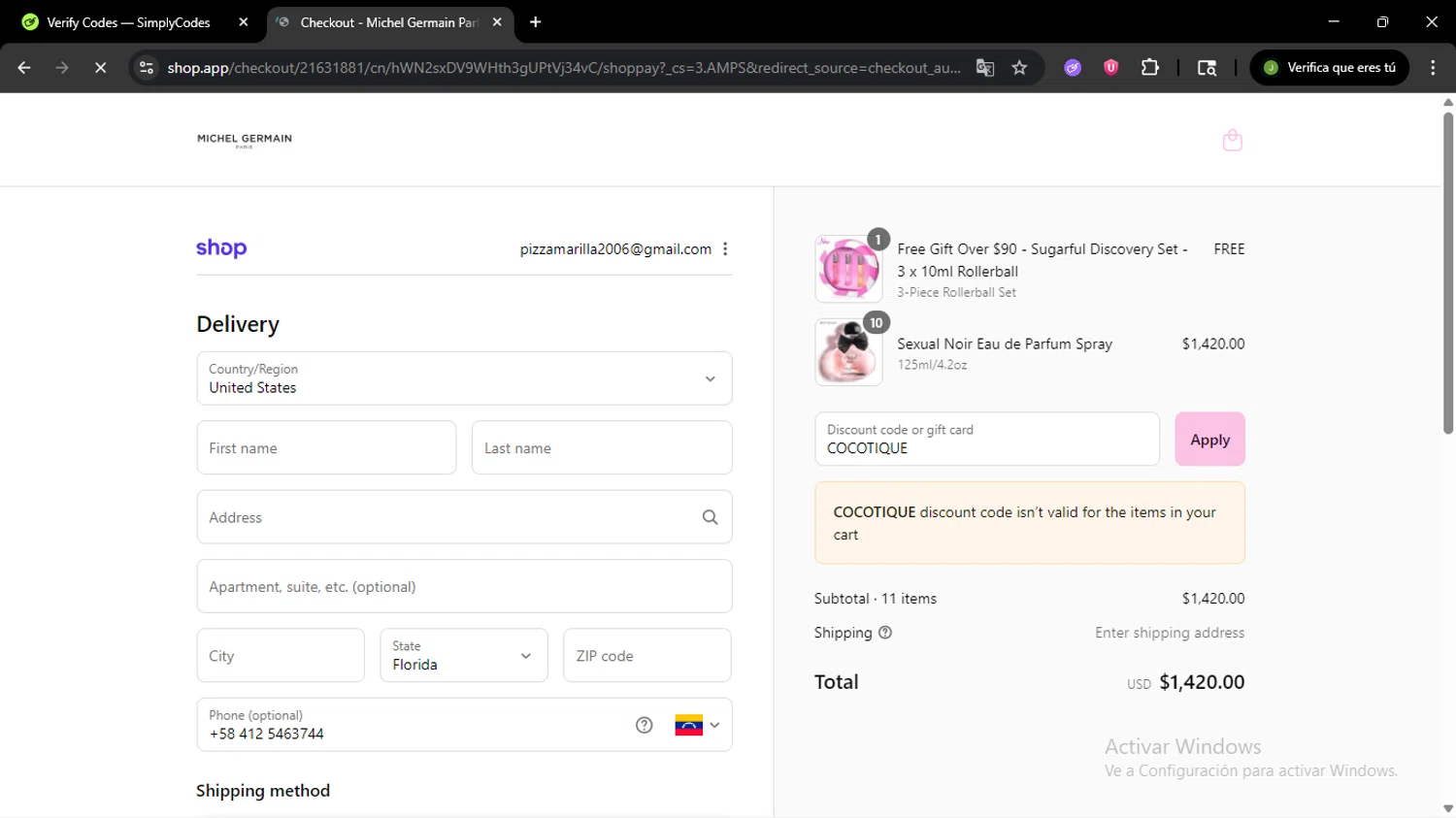Click the phone help question mark icon
The width and height of the screenshot is (1456, 818).
[645, 725]
